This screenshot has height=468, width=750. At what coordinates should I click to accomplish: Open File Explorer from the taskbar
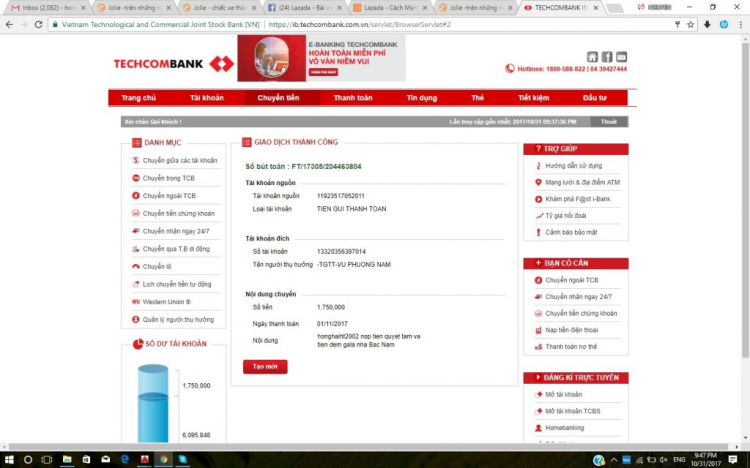67,459
